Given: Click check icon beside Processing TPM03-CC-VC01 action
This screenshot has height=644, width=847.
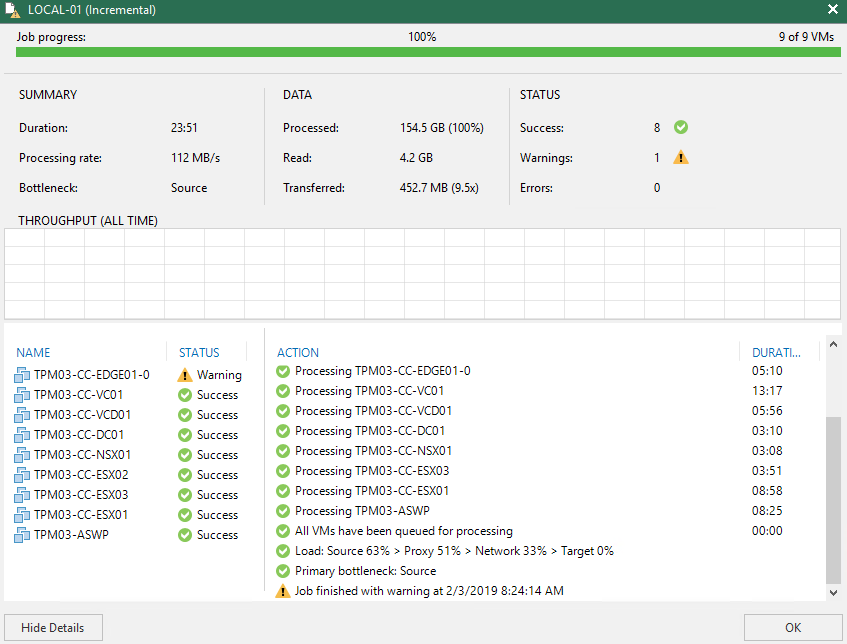Looking at the screenshot, I should [283, 391].
